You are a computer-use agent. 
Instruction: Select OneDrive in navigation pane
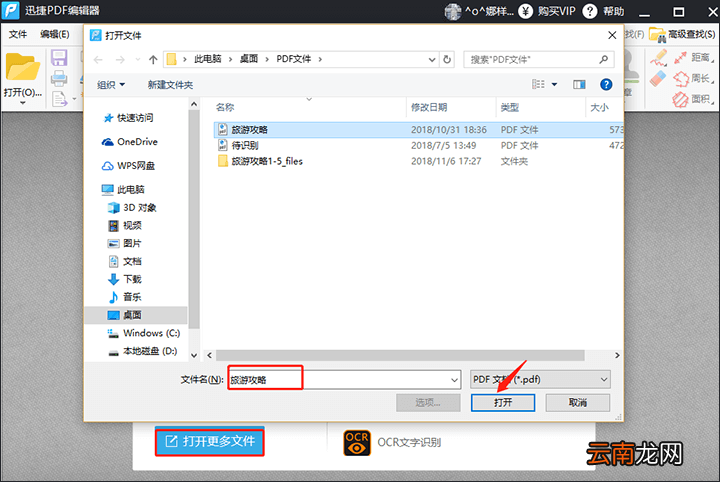click(129, 142)
